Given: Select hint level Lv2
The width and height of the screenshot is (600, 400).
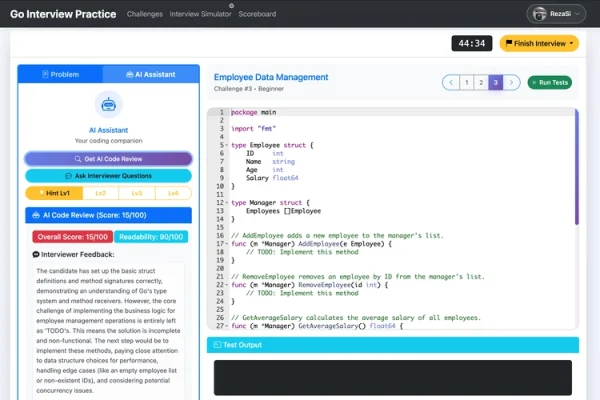Looking at the screenshot, I should [x=101, y=193].
